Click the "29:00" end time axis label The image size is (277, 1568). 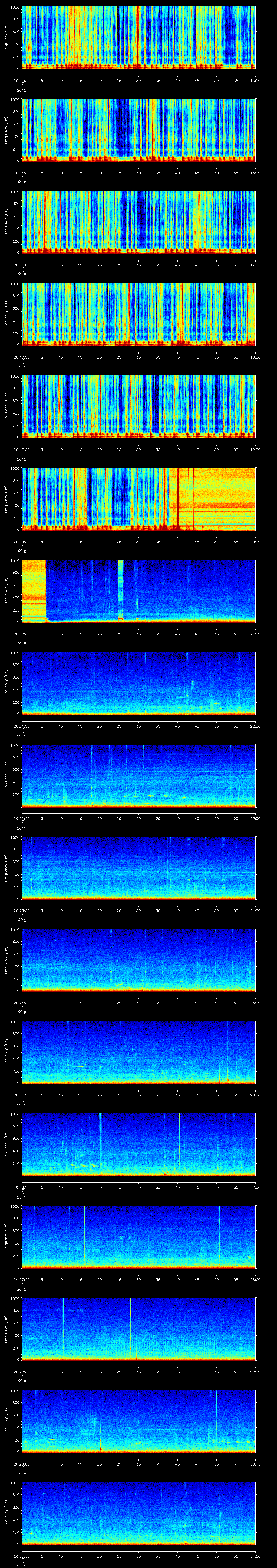[x=255, y=1371]
